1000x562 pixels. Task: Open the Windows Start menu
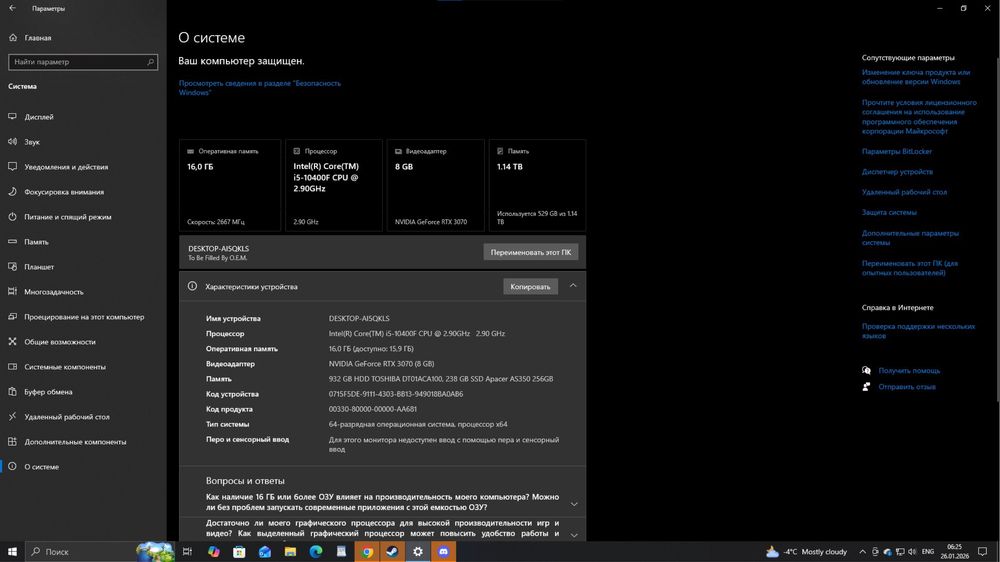pyautogui.click(x=12, y=551)
